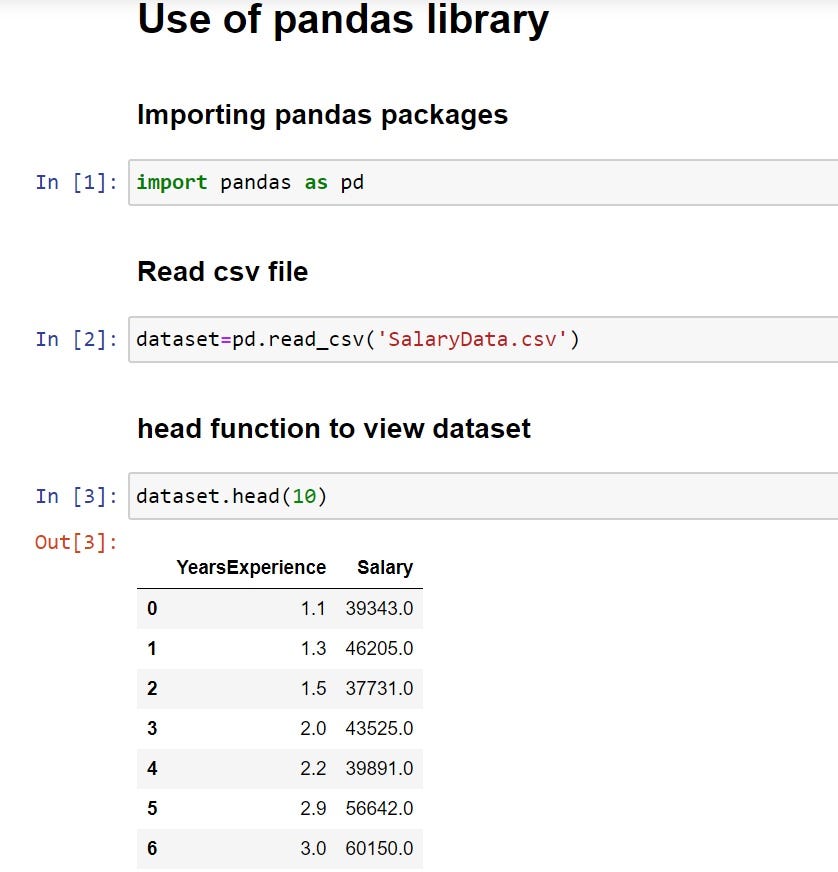The width and height of the screenshot is (838, 872).
Task: Click the pd alias in the import statement
Action: [x=349, y=182]
